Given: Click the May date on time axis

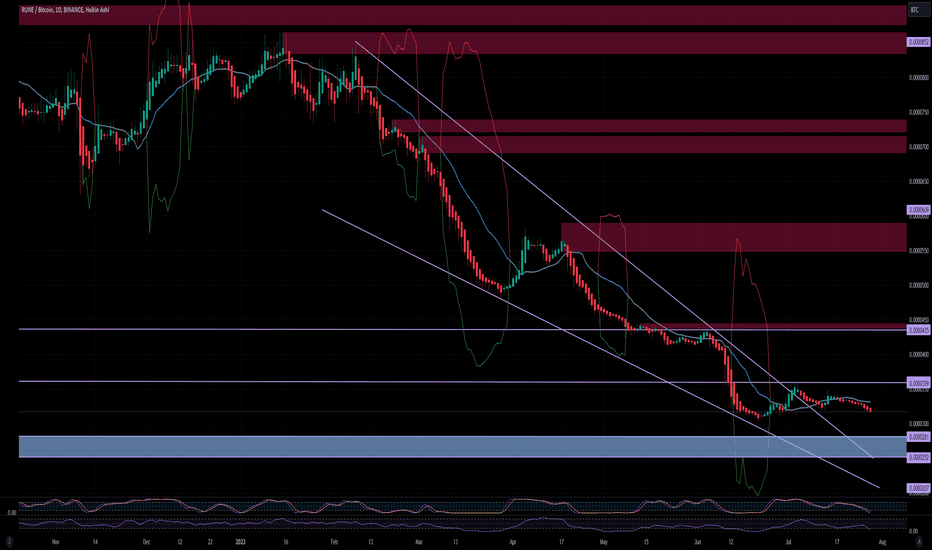Looking at the screenshot, I should click(604, 542).
